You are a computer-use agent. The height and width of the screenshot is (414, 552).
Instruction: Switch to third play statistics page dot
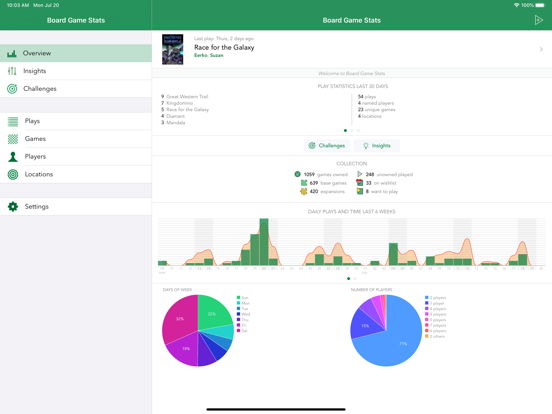[x=358, y=131]
